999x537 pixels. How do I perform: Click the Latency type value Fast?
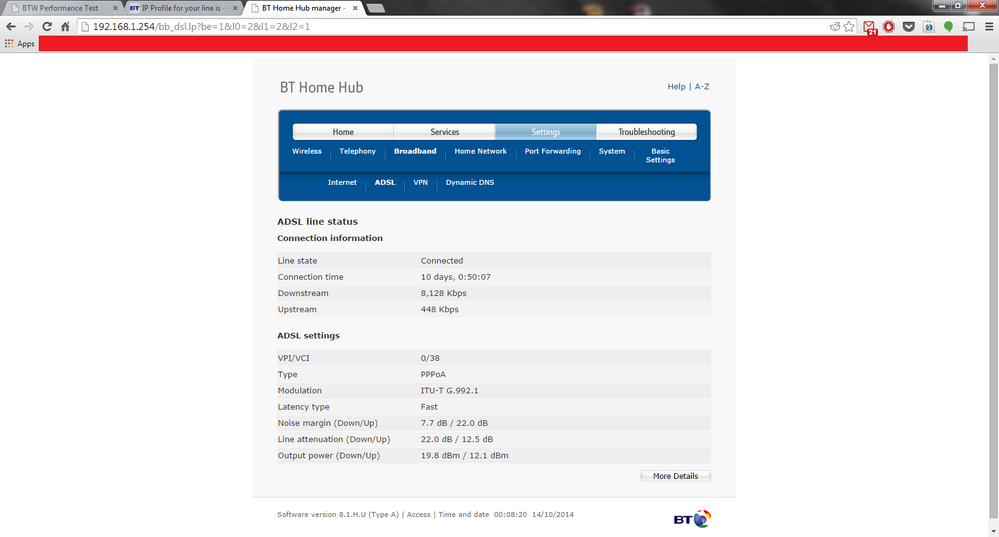(x=429, y=407)
